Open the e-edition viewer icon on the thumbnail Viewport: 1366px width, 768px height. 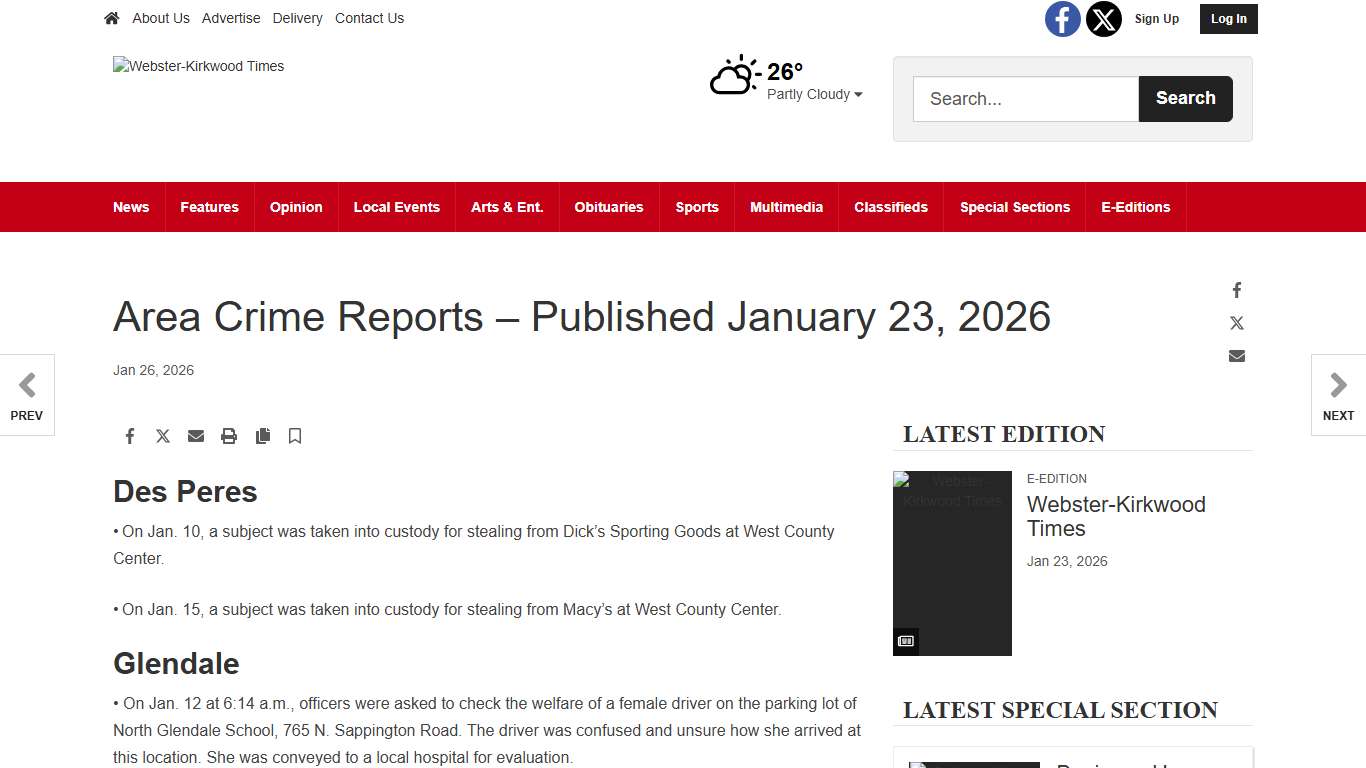coord(906,641)
